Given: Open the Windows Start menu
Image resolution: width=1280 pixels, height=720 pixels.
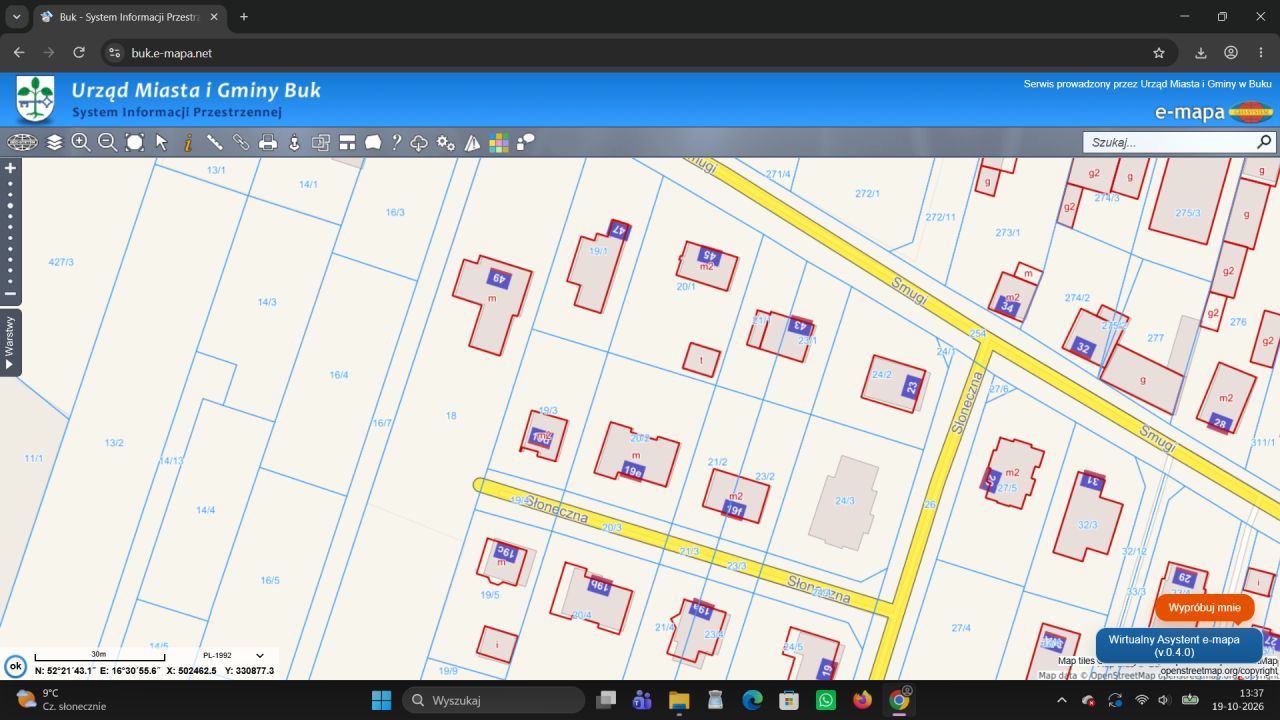Looking at the screenshot, I should (x=382, y=700).
